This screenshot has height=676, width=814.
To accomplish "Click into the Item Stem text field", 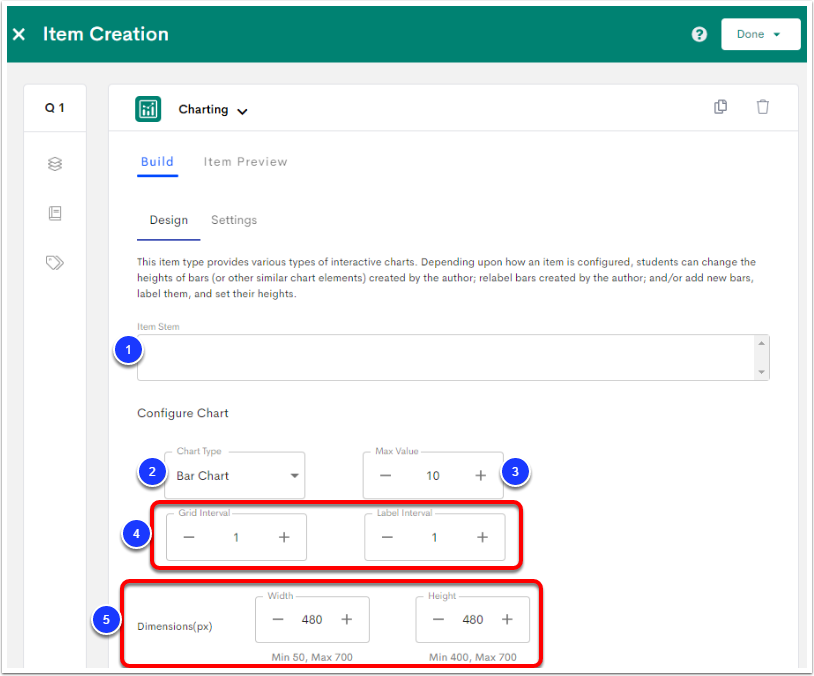I will click(445, 358).
